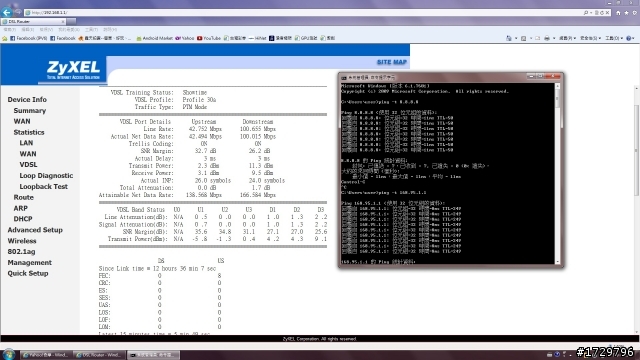Viewport: 640px width, 360px height.
Task: Click the downstream line rate '100.655 Mbps'
Action: click(x=258, y=129)
